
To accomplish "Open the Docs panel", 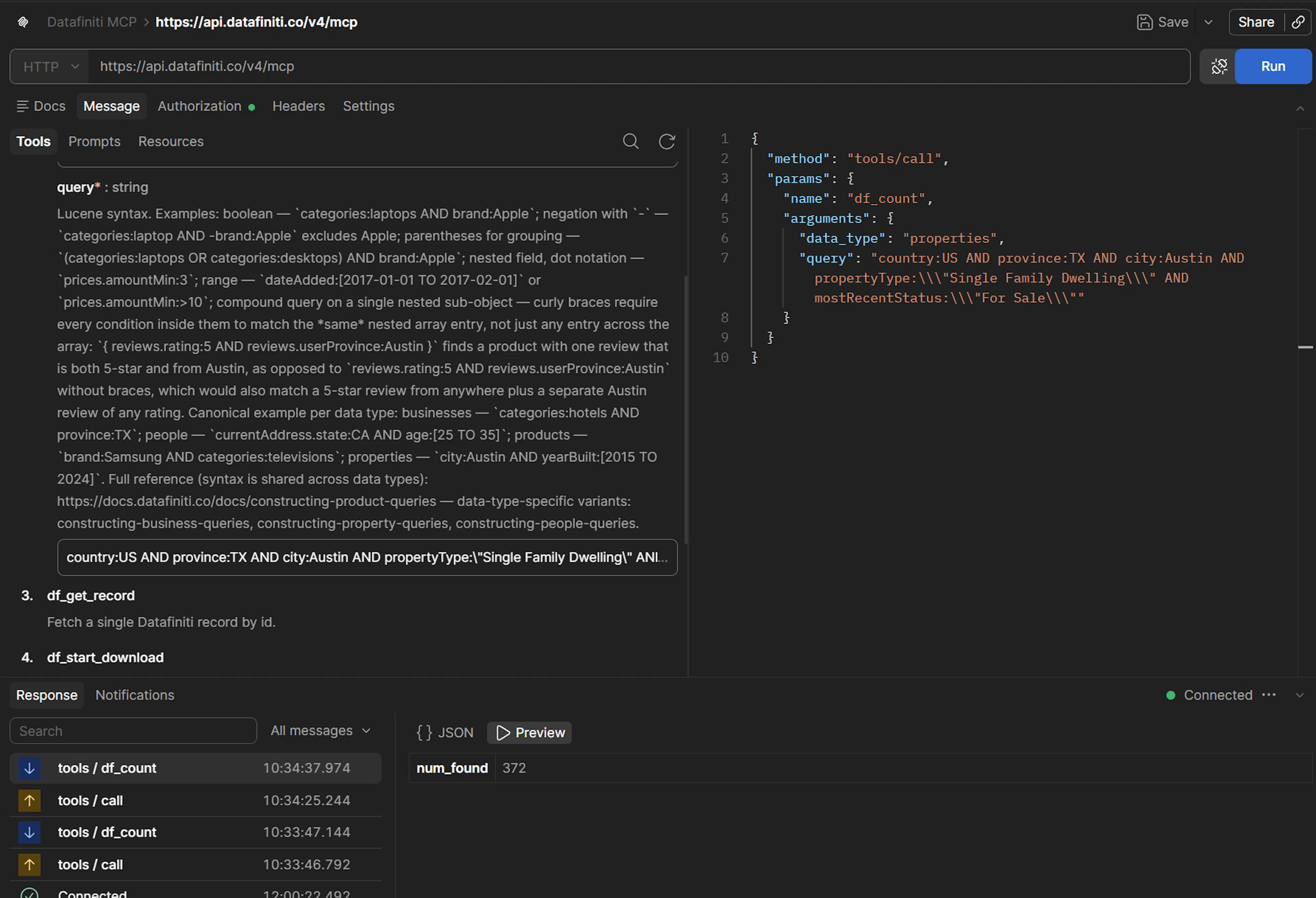I will [x=41, y=106].
